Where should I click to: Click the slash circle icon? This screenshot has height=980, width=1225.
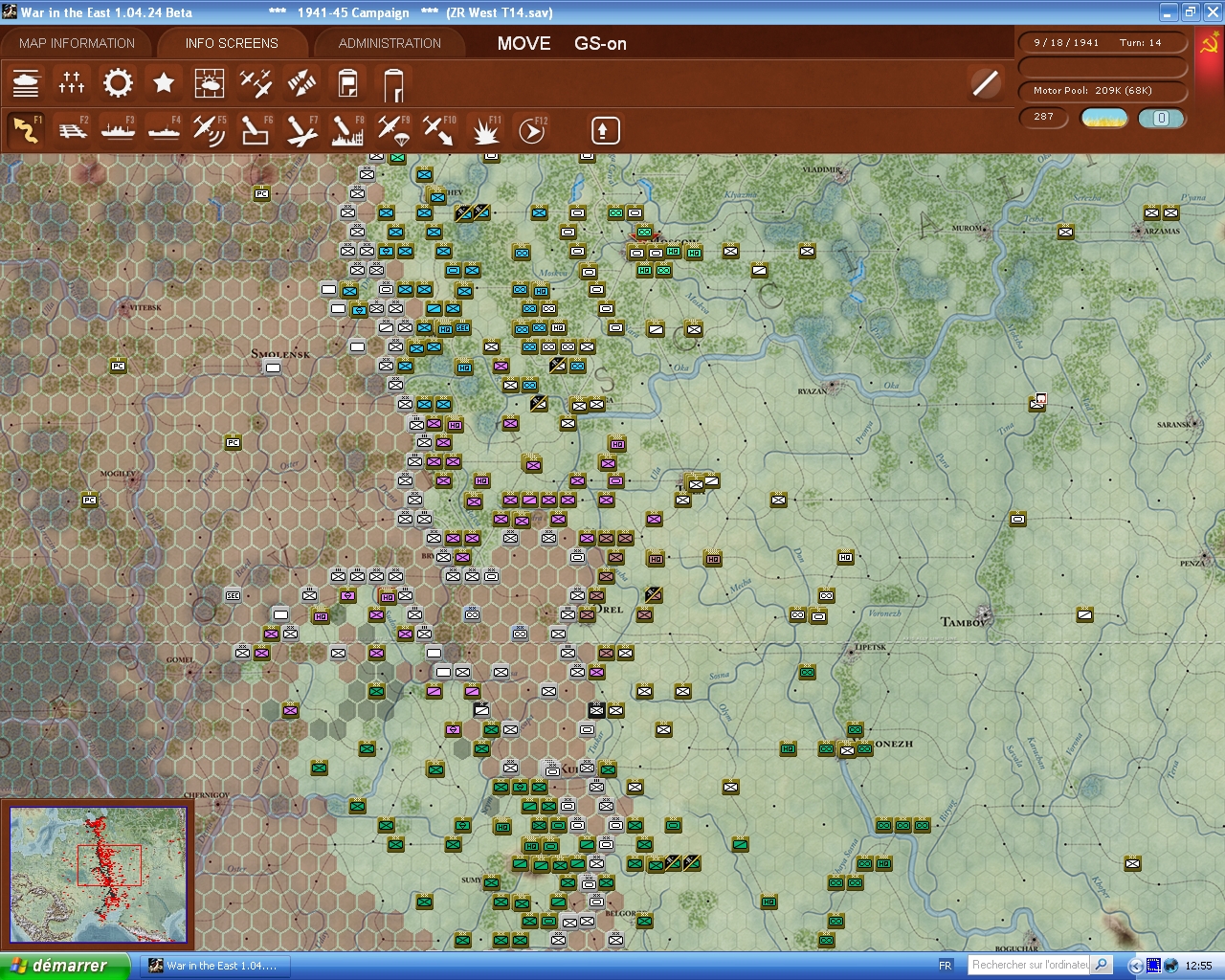click(985, 83)
